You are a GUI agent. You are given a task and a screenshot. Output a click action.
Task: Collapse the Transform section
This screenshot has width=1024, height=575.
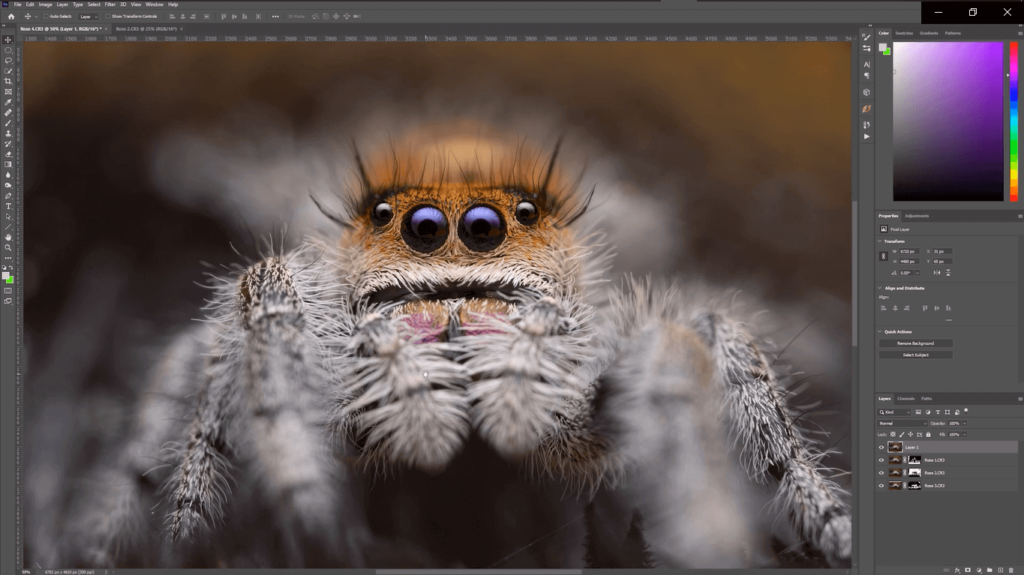click(880, 241)
